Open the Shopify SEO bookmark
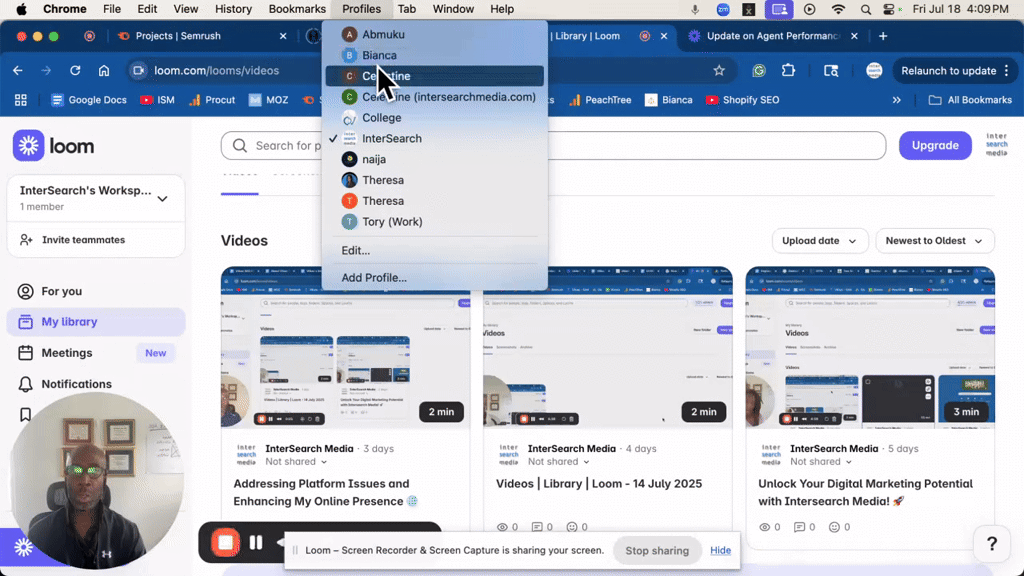 click(x=743, y=100)
